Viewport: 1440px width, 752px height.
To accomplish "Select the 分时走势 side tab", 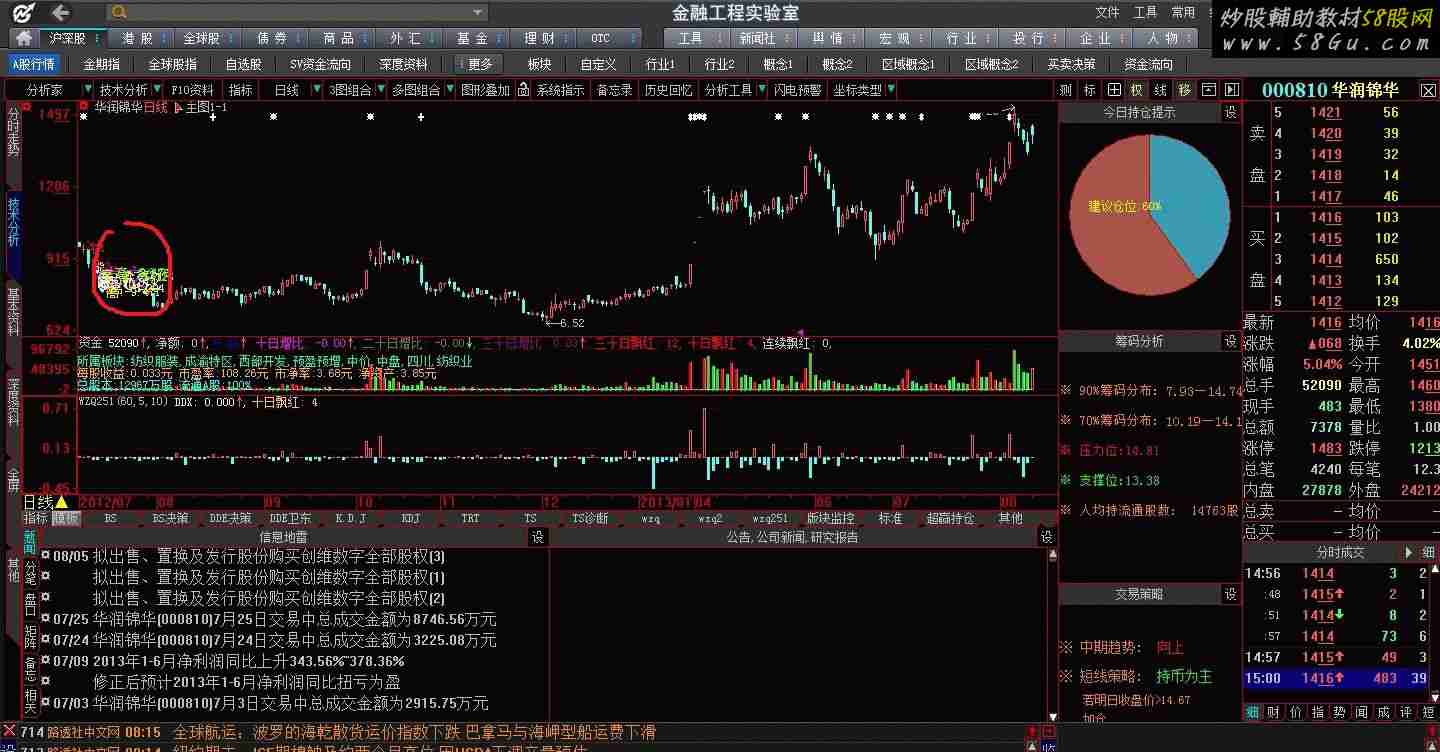I will pyautogui.click(x=13, y=132).
